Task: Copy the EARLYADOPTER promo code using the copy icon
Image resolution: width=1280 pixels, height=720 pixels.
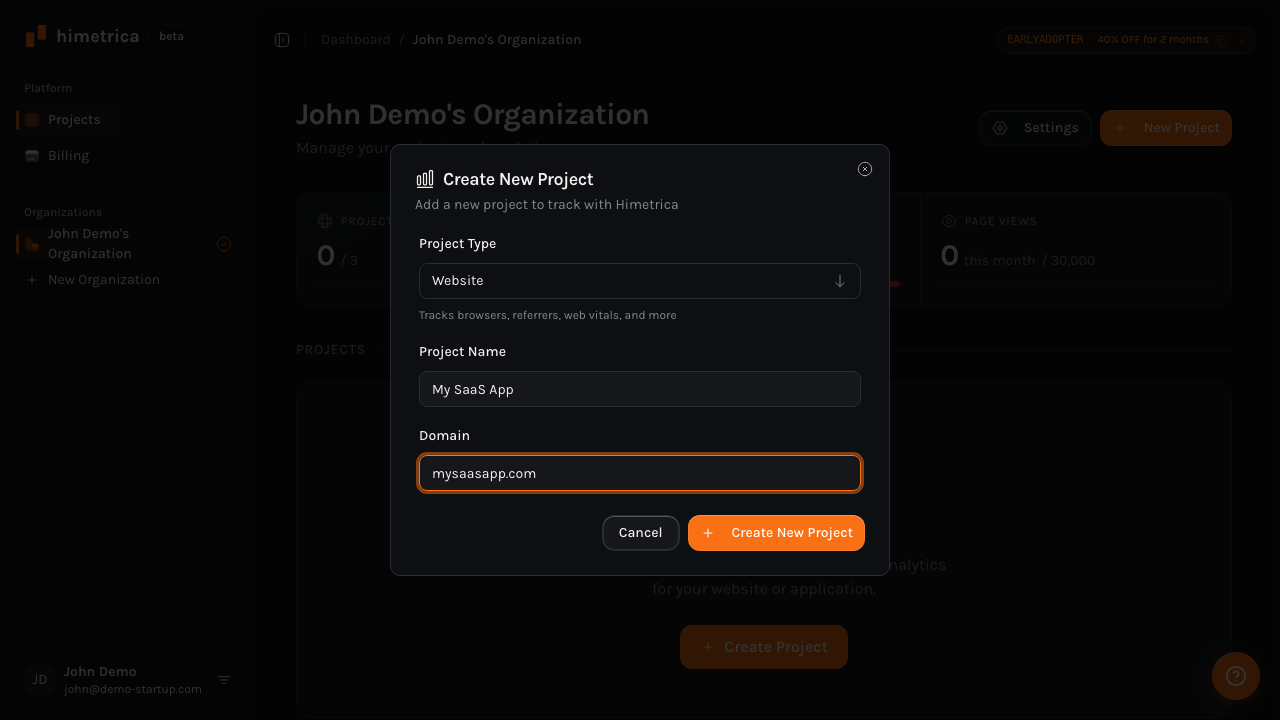Action: point(1221,40)
